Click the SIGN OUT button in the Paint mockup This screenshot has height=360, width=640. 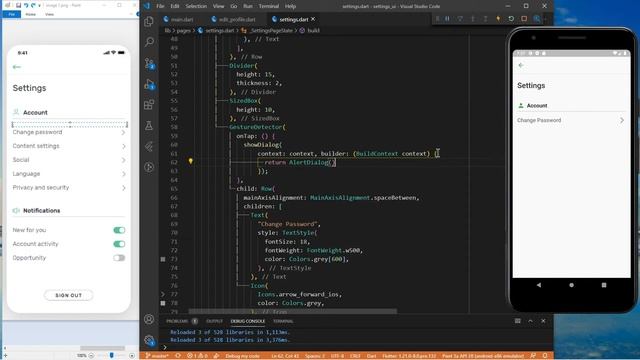(69, 295)
